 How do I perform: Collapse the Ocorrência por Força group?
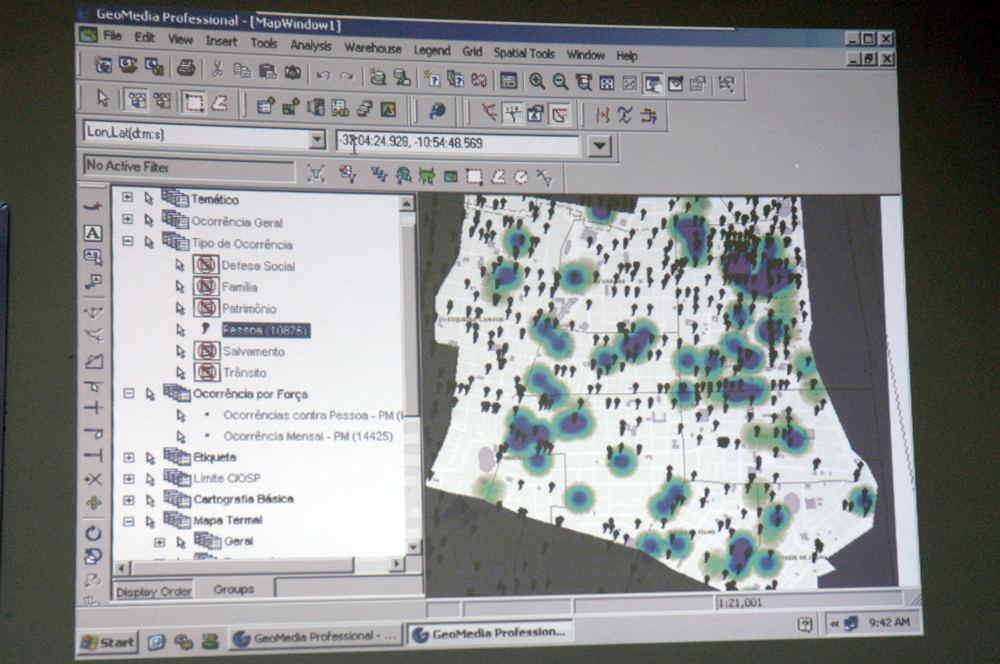(128, 394)
